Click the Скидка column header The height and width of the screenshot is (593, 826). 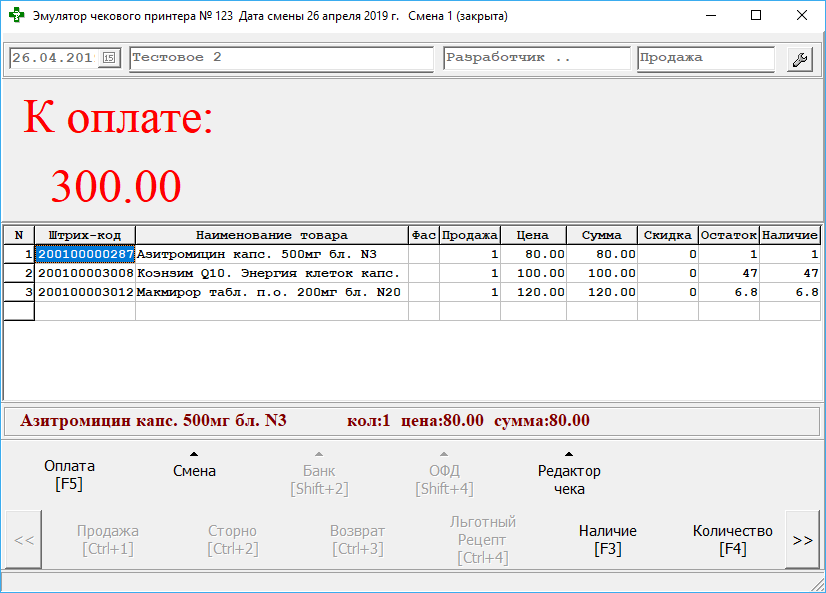pos(667,235)
